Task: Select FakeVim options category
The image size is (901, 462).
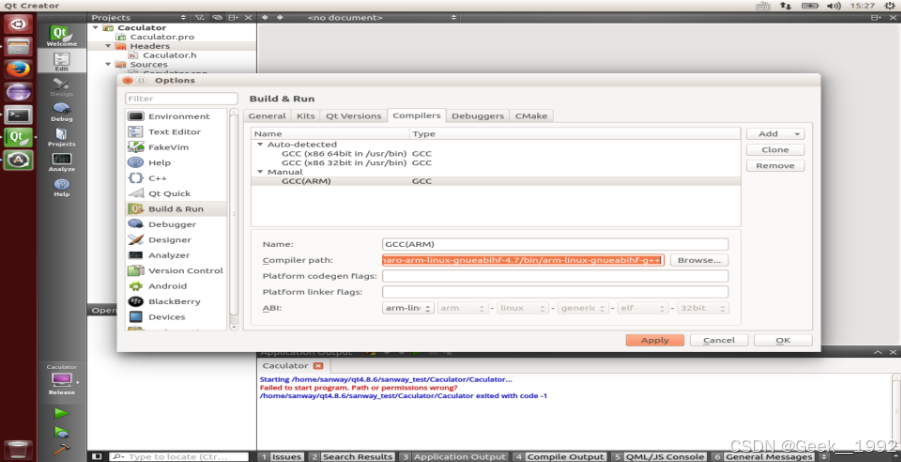Action: [x=177, y=147]
